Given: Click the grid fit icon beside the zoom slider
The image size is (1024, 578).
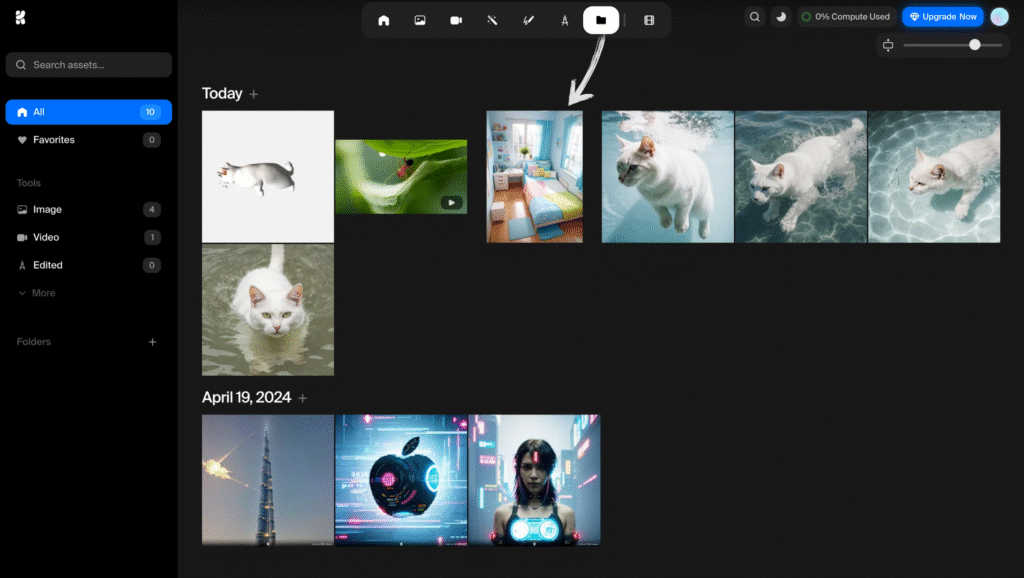Looking at the screenshot, I should [x=888, y=45].
